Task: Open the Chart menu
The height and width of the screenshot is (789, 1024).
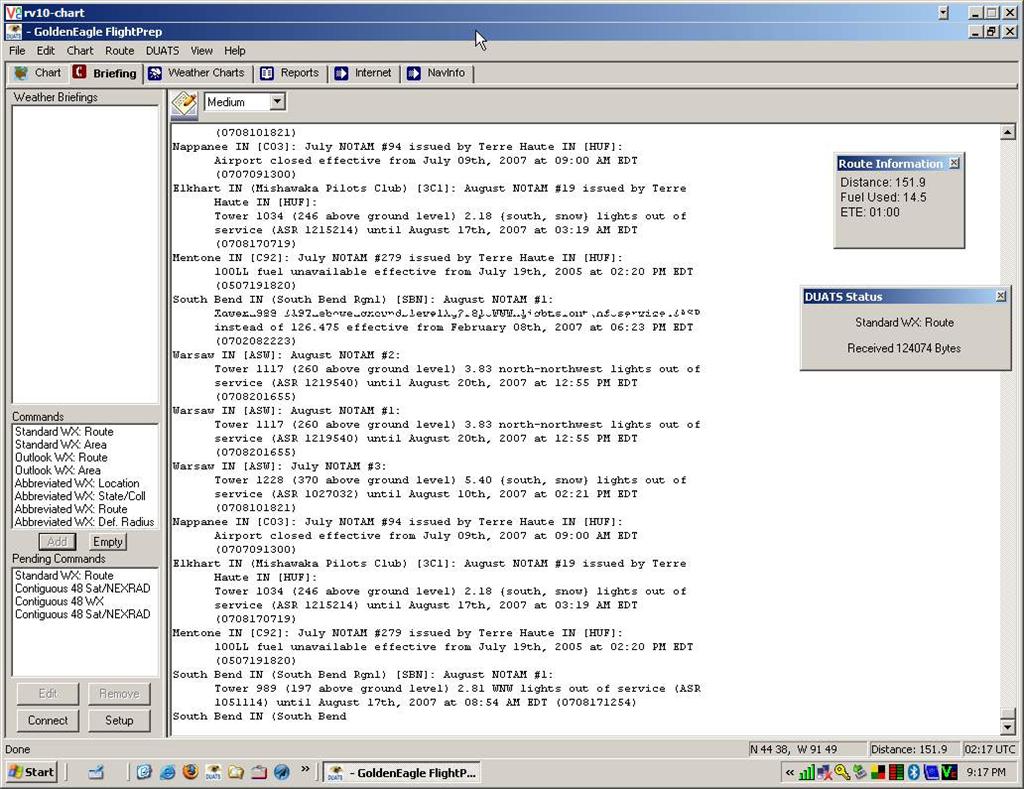Action: point(80,50)
